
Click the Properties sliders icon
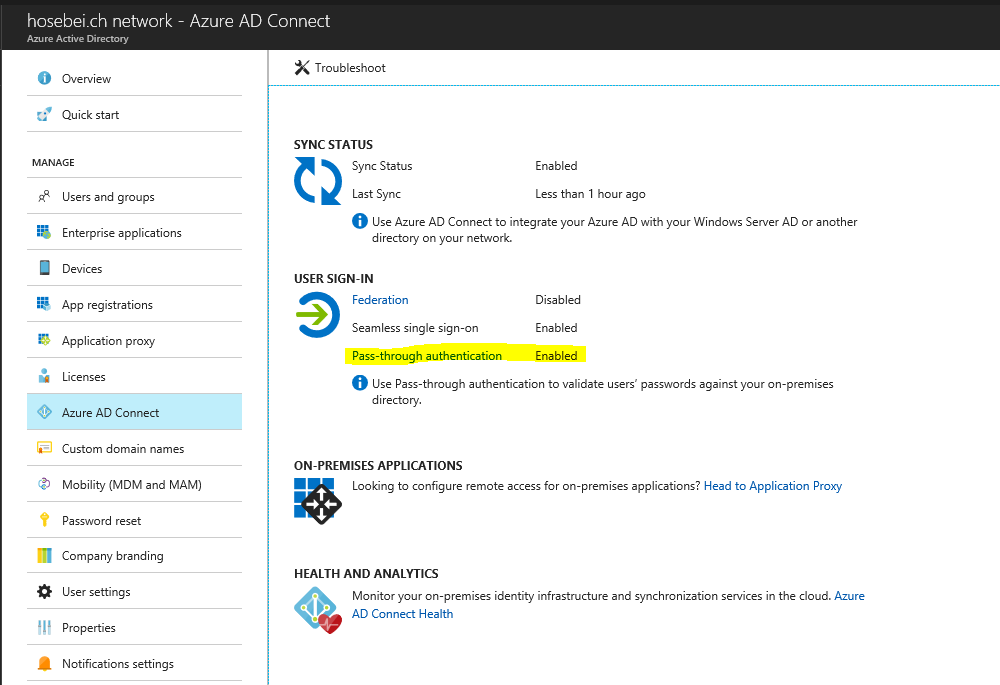(44, 628)
